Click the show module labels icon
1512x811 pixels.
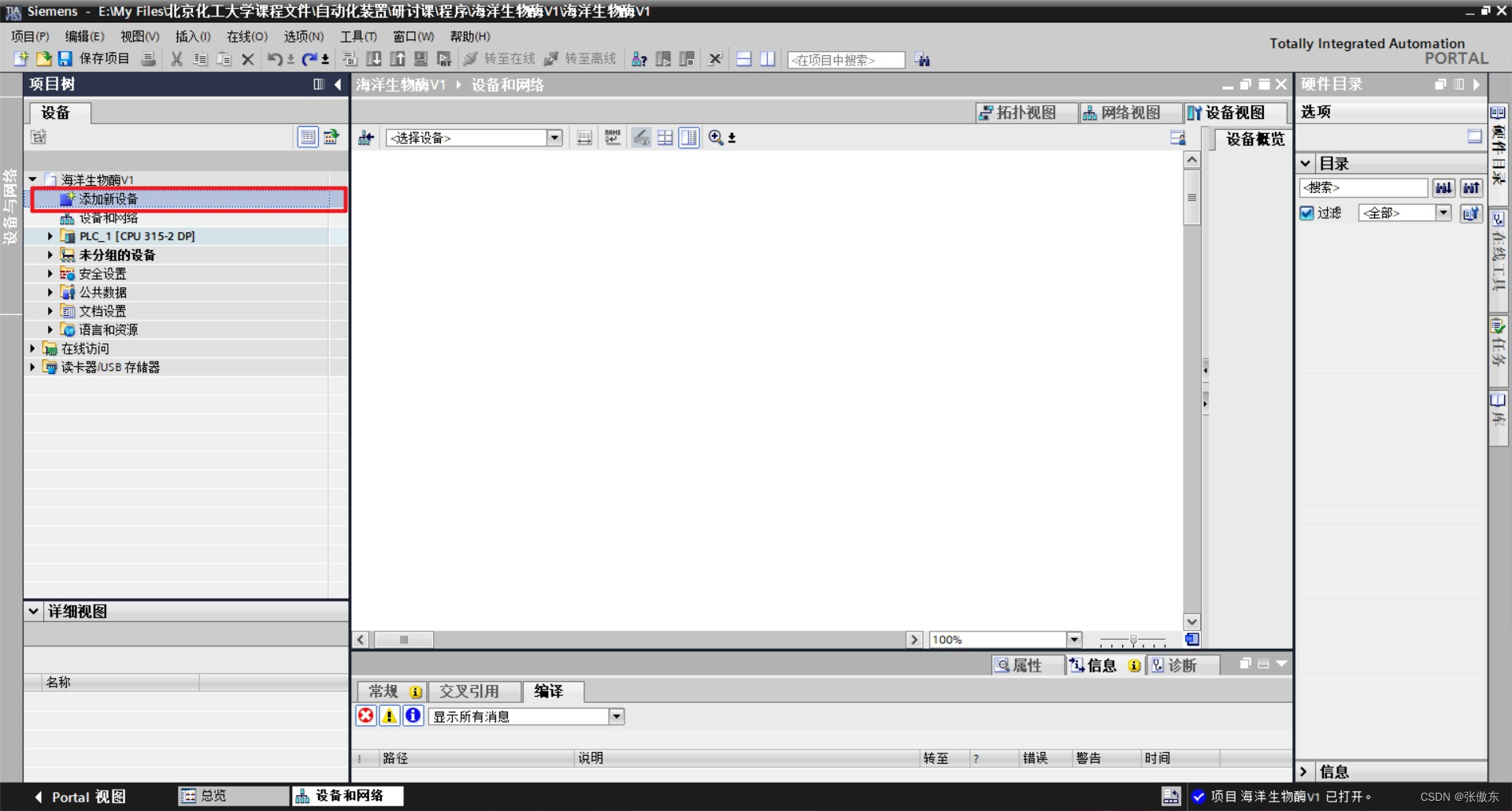click(613, 138)
